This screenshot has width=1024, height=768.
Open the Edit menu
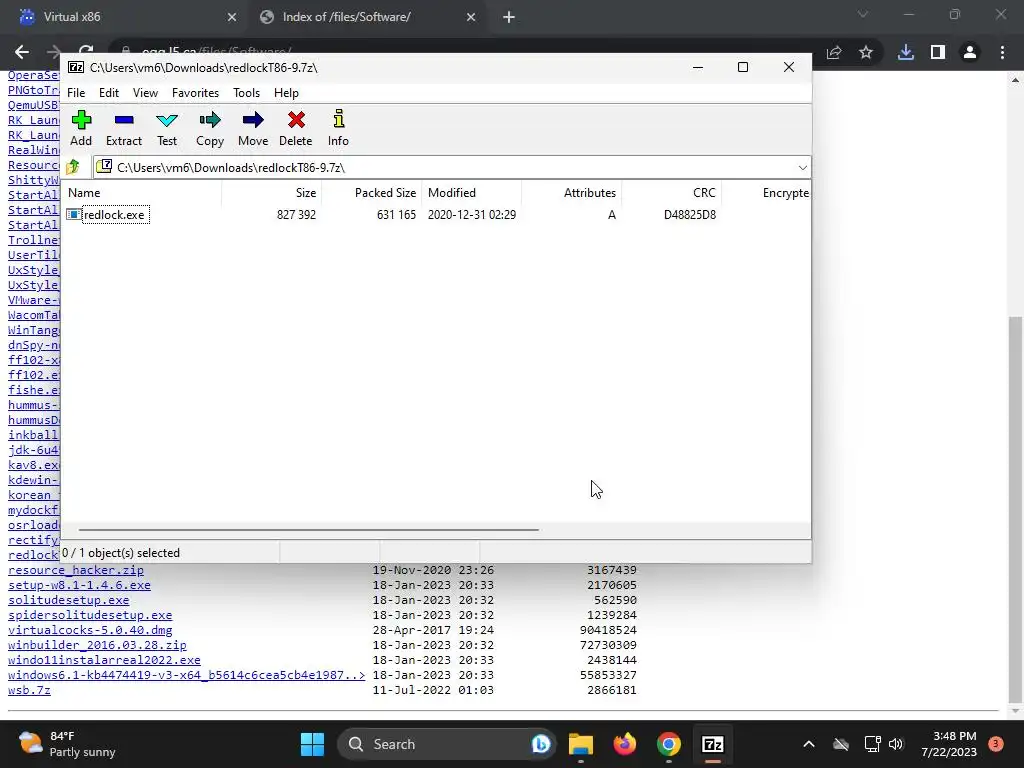(108, 93)
